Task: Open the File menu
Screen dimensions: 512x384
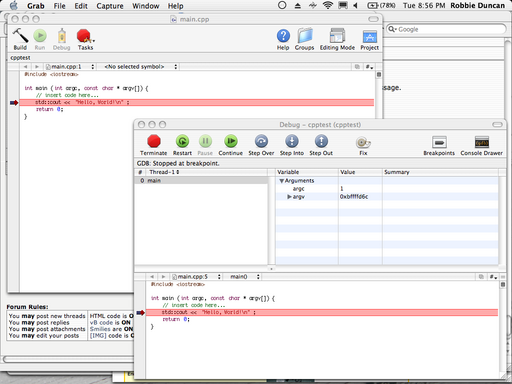Action: click(x=59, y=6)
